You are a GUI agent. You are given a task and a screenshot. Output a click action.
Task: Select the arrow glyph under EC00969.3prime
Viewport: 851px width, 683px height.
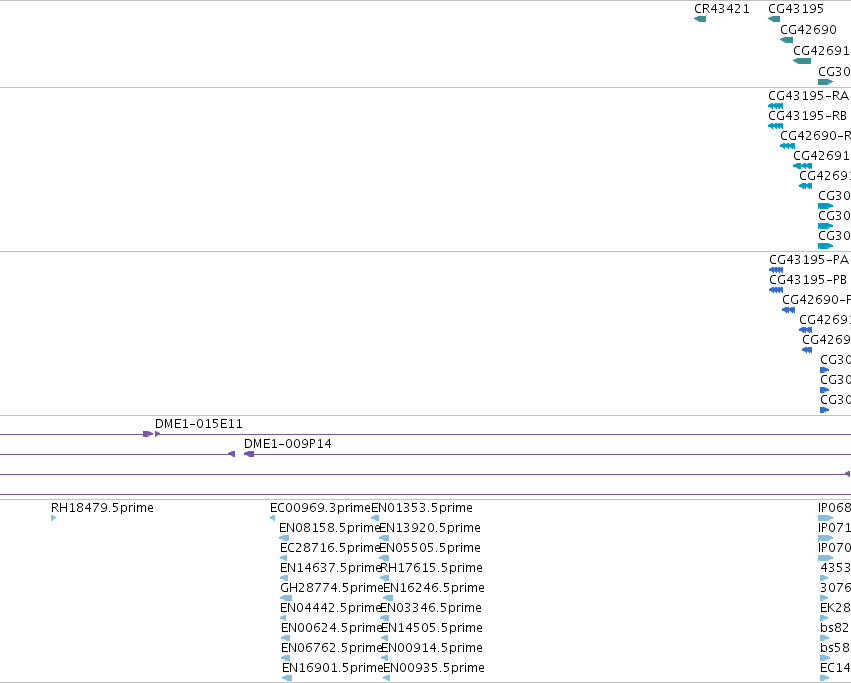(272, 518)
